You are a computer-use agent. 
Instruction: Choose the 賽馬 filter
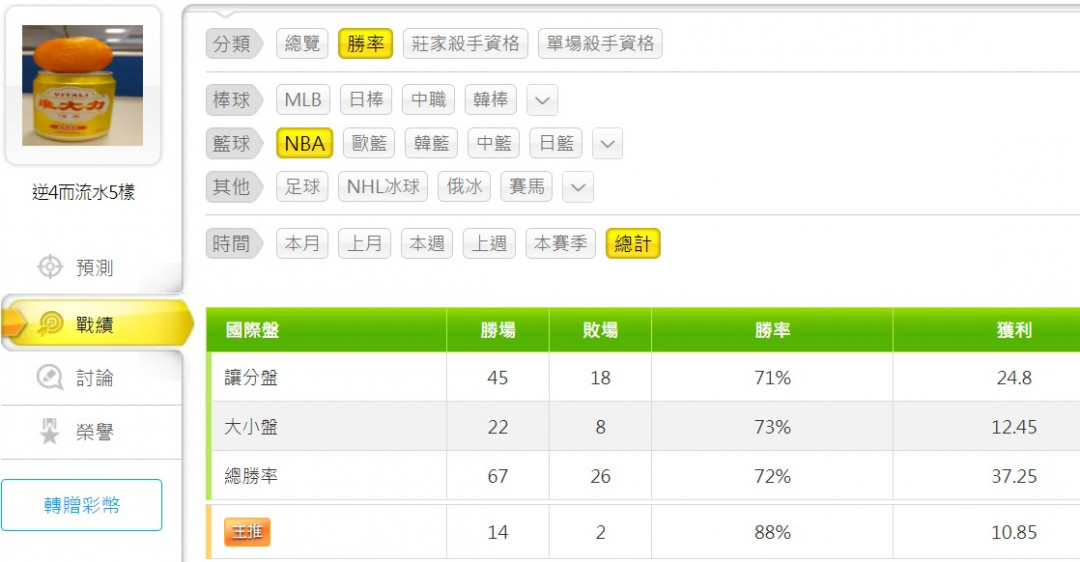[x=526, y=187]
